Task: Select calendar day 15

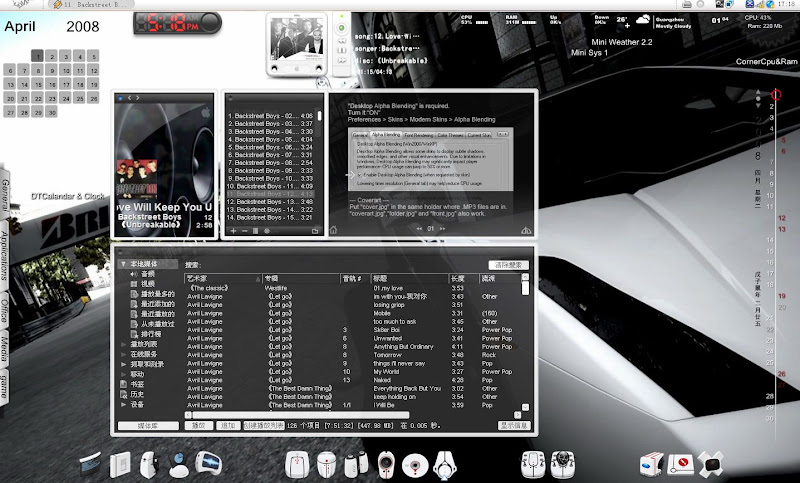Action: 37,84
